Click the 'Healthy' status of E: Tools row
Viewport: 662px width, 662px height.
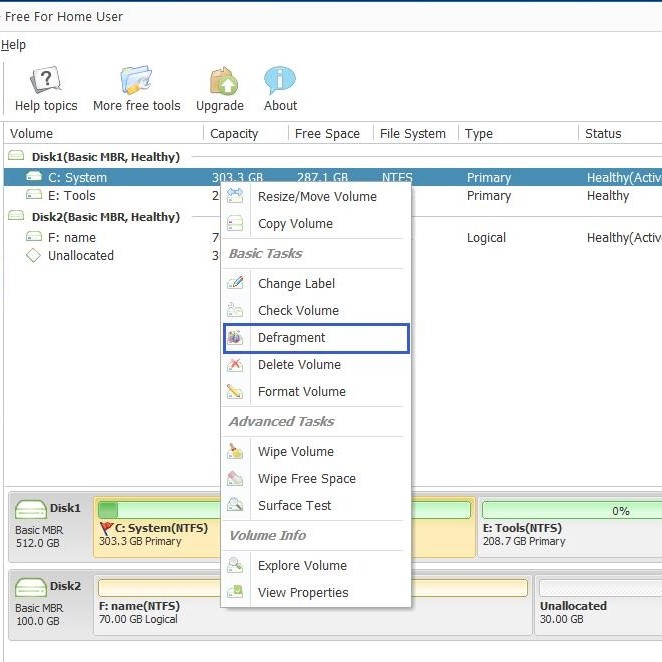click(608, 195)
